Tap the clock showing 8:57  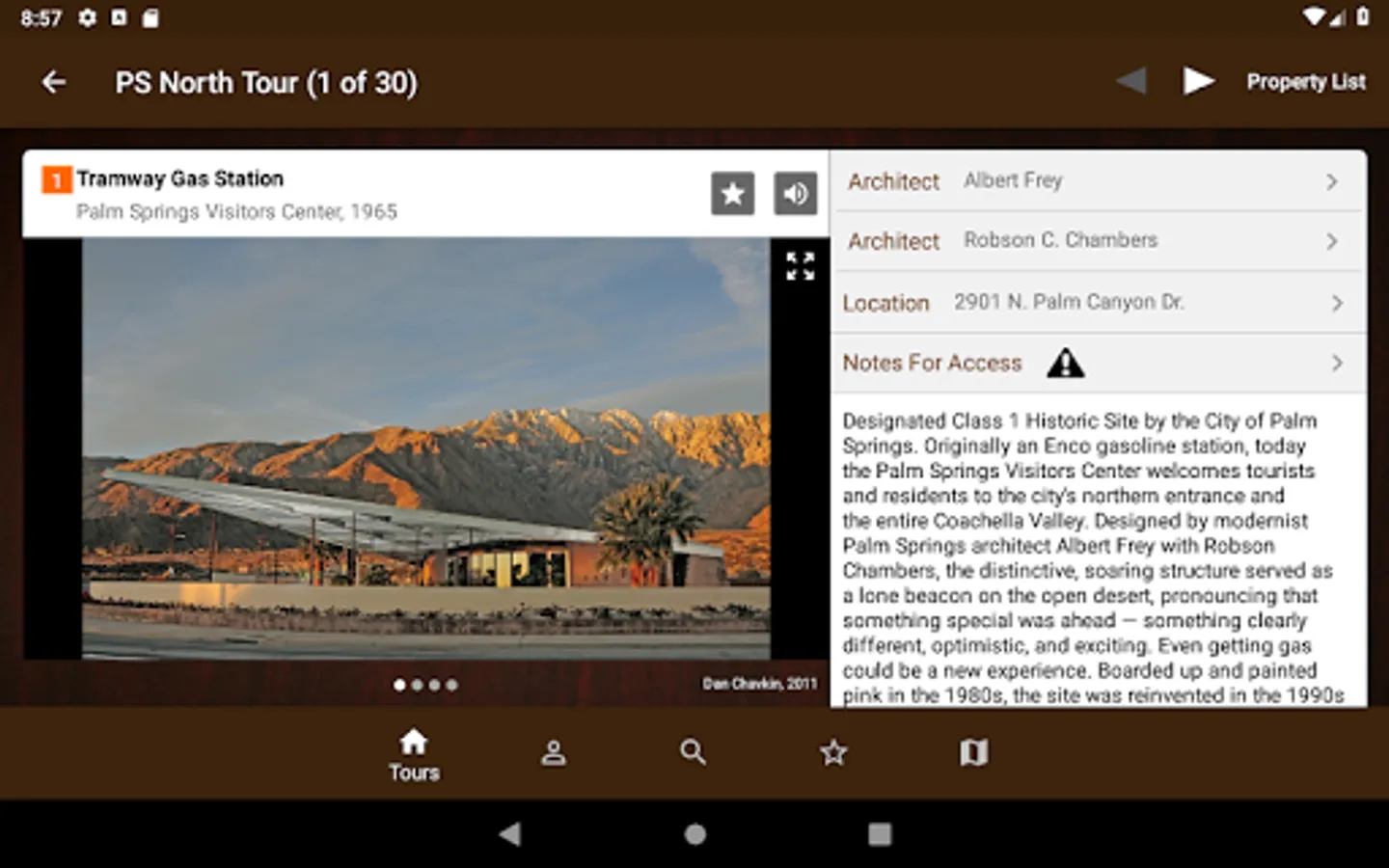tap(41, 17)
